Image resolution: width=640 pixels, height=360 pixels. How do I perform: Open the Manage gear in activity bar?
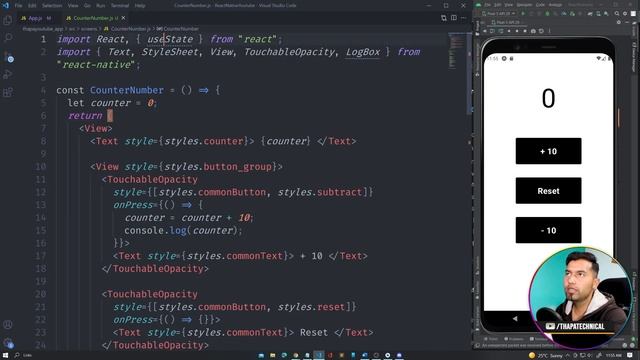coord(8,343)
